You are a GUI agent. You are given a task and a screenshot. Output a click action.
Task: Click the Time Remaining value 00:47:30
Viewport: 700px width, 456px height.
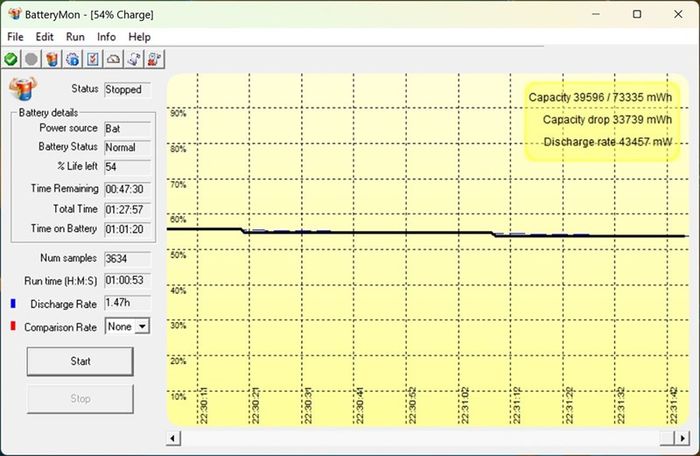tap(127, 189)
